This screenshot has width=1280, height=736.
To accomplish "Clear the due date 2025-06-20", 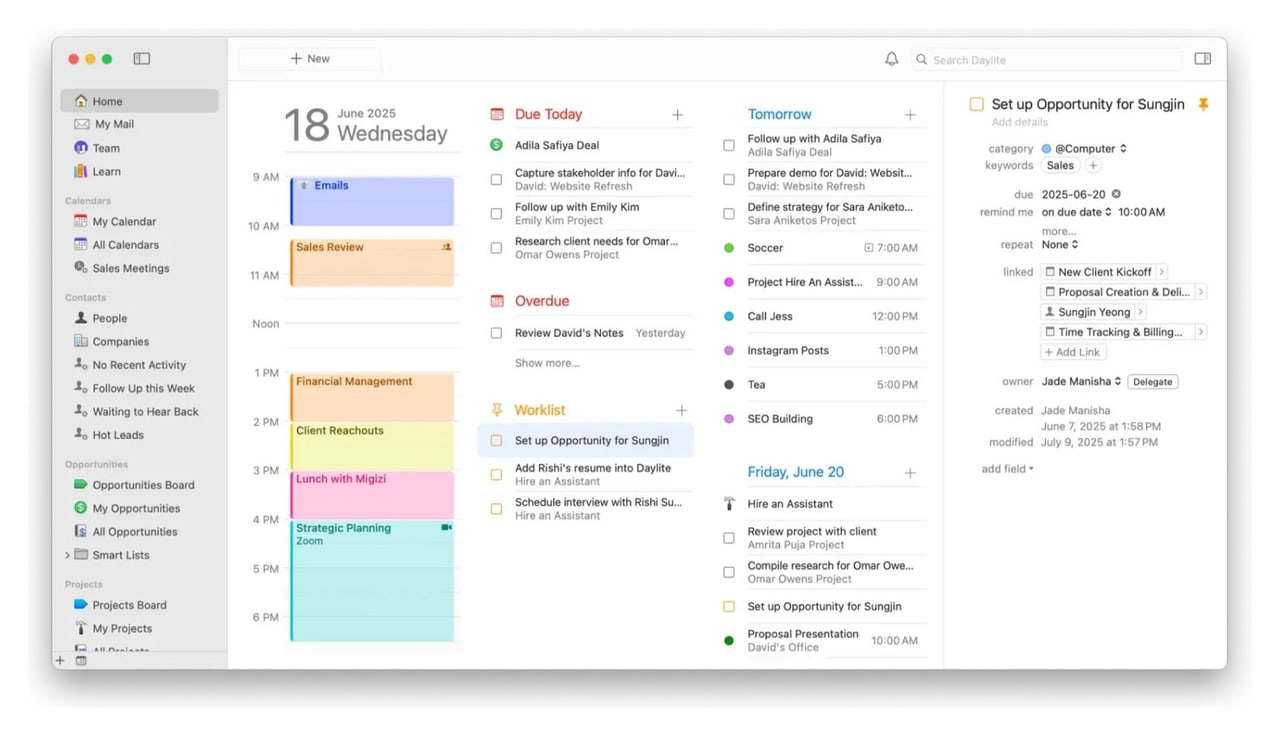I will 1116,194.
